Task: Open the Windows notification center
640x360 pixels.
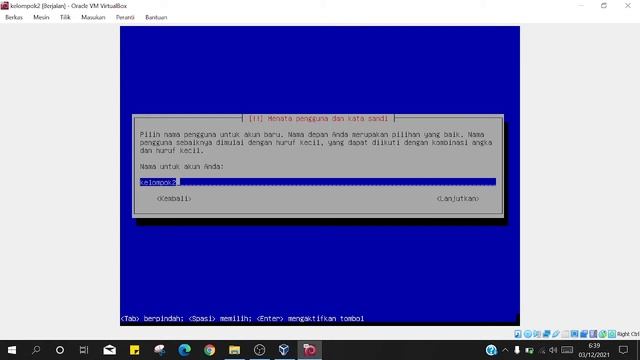Action: point(623,350)
